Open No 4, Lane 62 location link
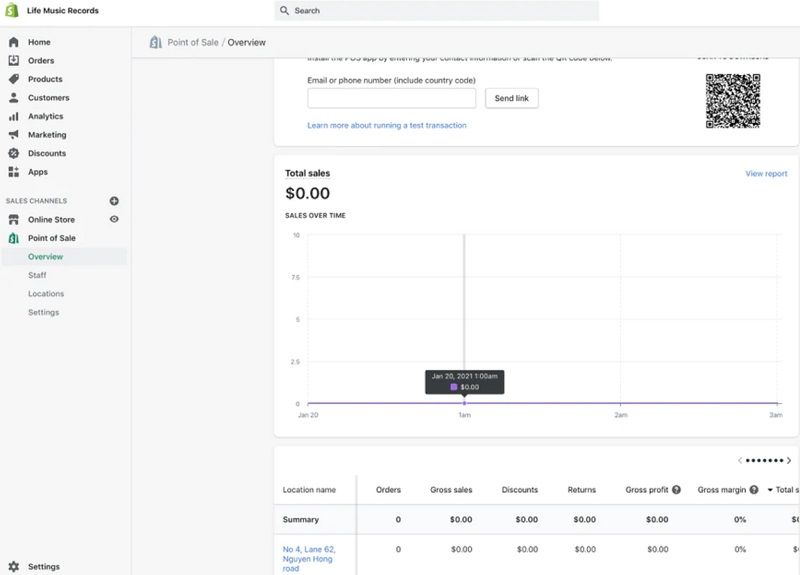This screenshot has width=800, height=575. (309, 559)
